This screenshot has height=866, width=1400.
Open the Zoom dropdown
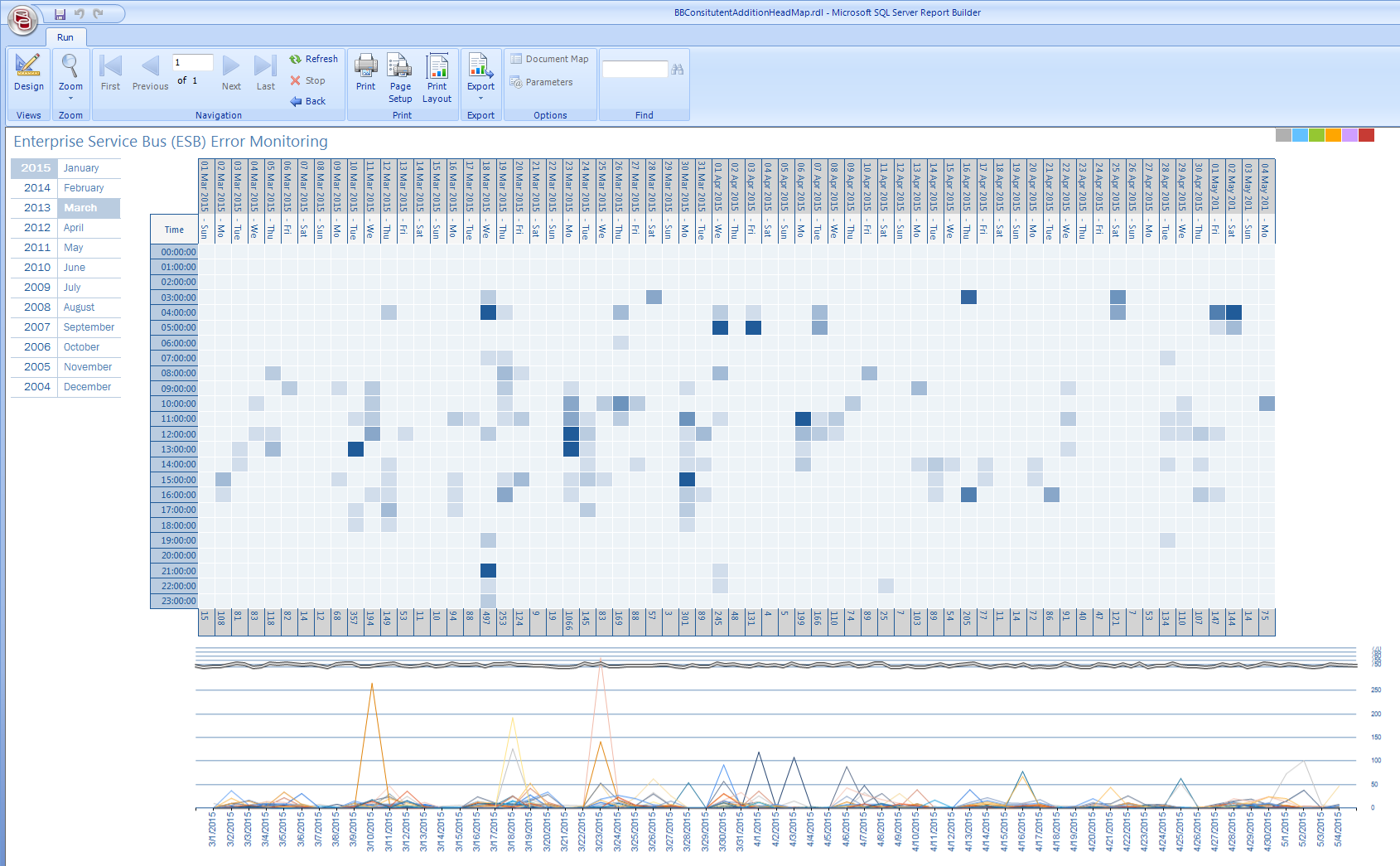(x=70, y=77)
